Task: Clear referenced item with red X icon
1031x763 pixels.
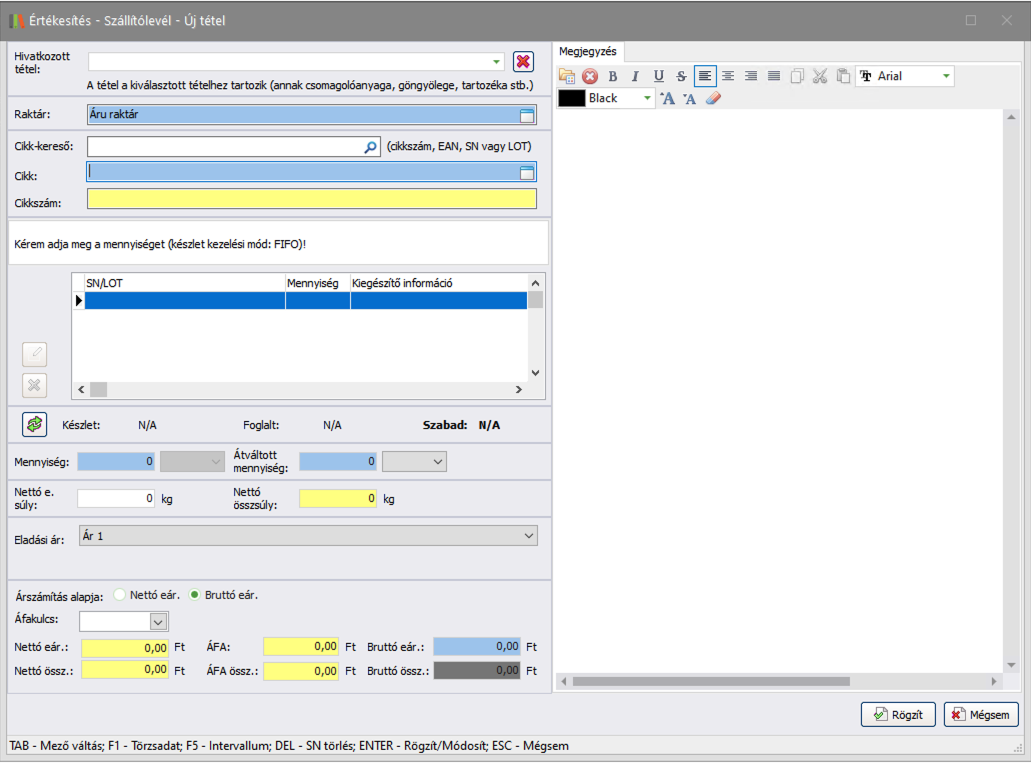Action: pyautogui.click(x=523, y=62)
